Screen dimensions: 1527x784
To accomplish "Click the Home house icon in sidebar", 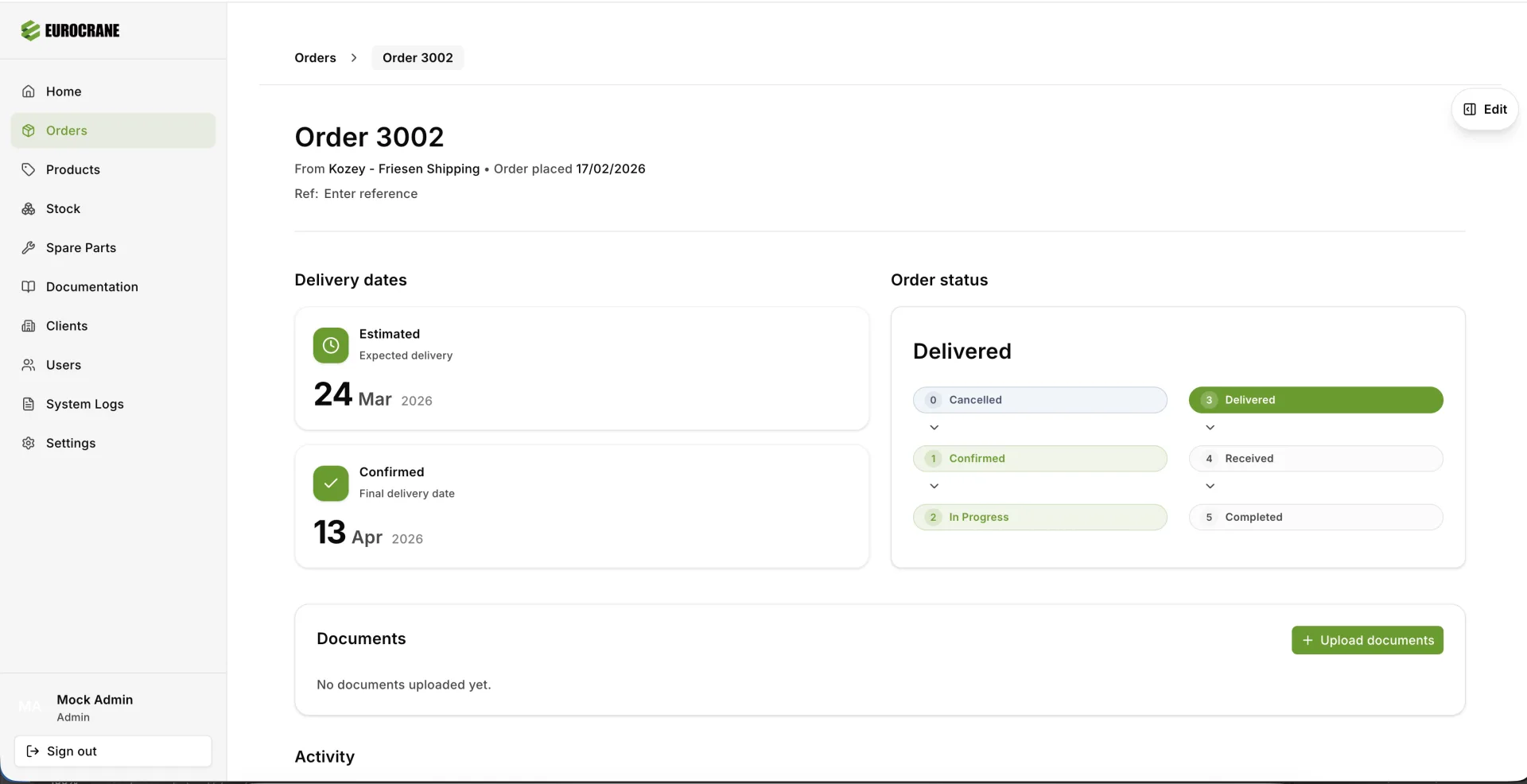I will (29, 91).
